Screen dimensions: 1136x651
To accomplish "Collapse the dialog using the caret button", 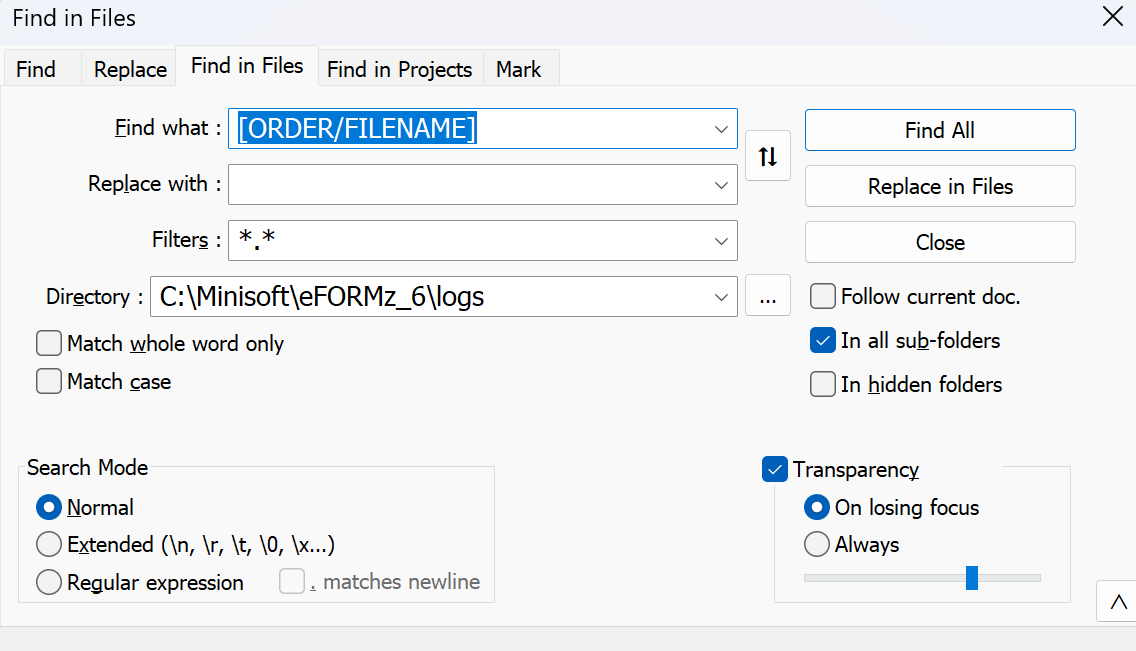I will coord(1118,602).
